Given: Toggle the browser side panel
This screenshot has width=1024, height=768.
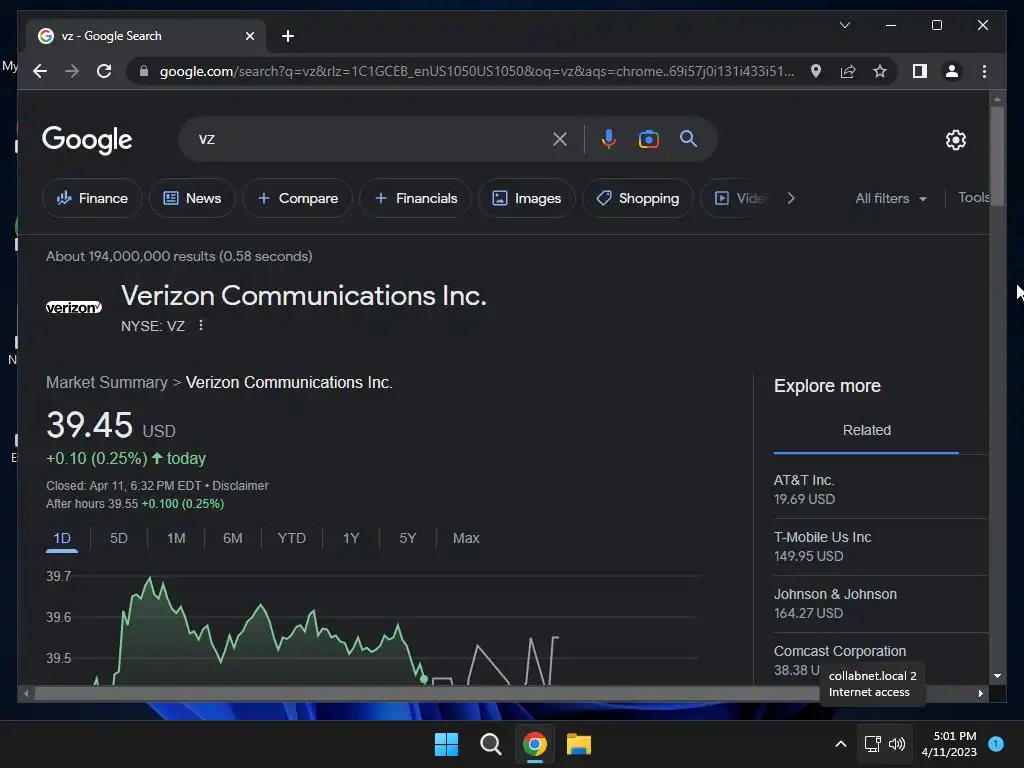Looking at the screenshot, I should click(920, 71).
